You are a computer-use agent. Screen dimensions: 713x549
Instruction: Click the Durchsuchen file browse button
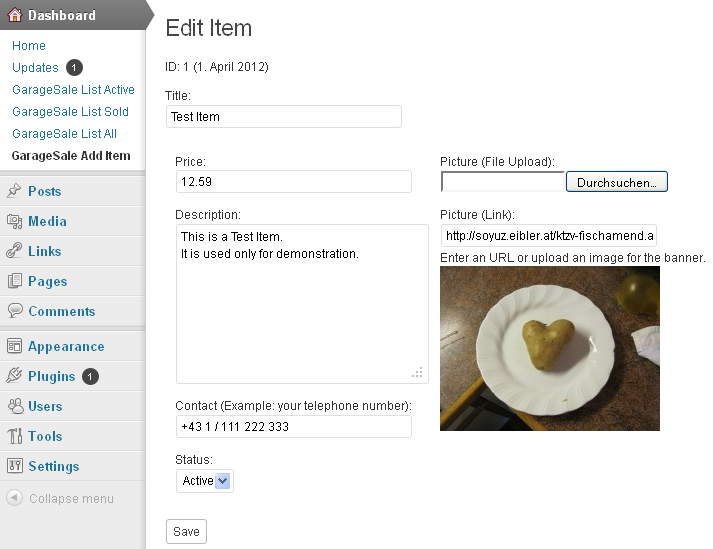click(x=616, y=182)
